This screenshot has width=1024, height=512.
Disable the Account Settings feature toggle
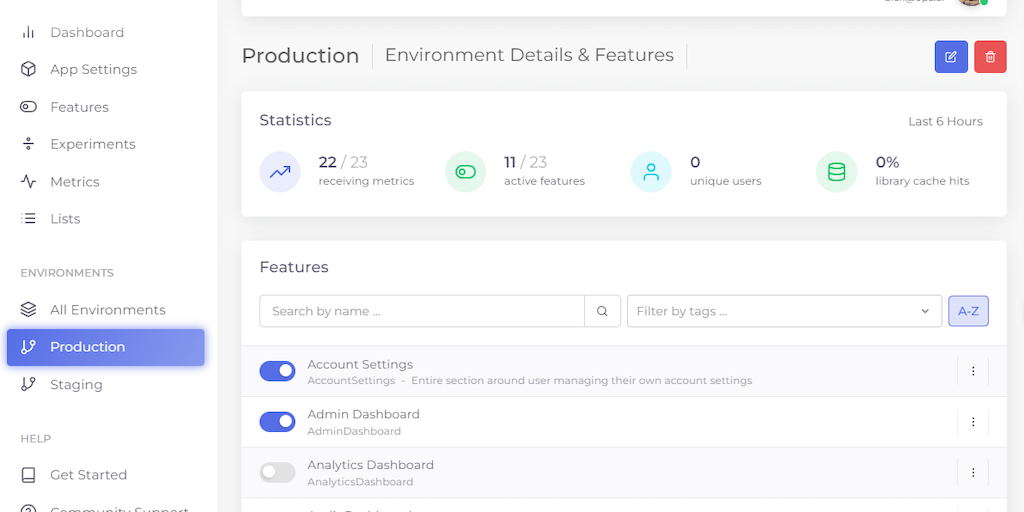pos(277,371)
